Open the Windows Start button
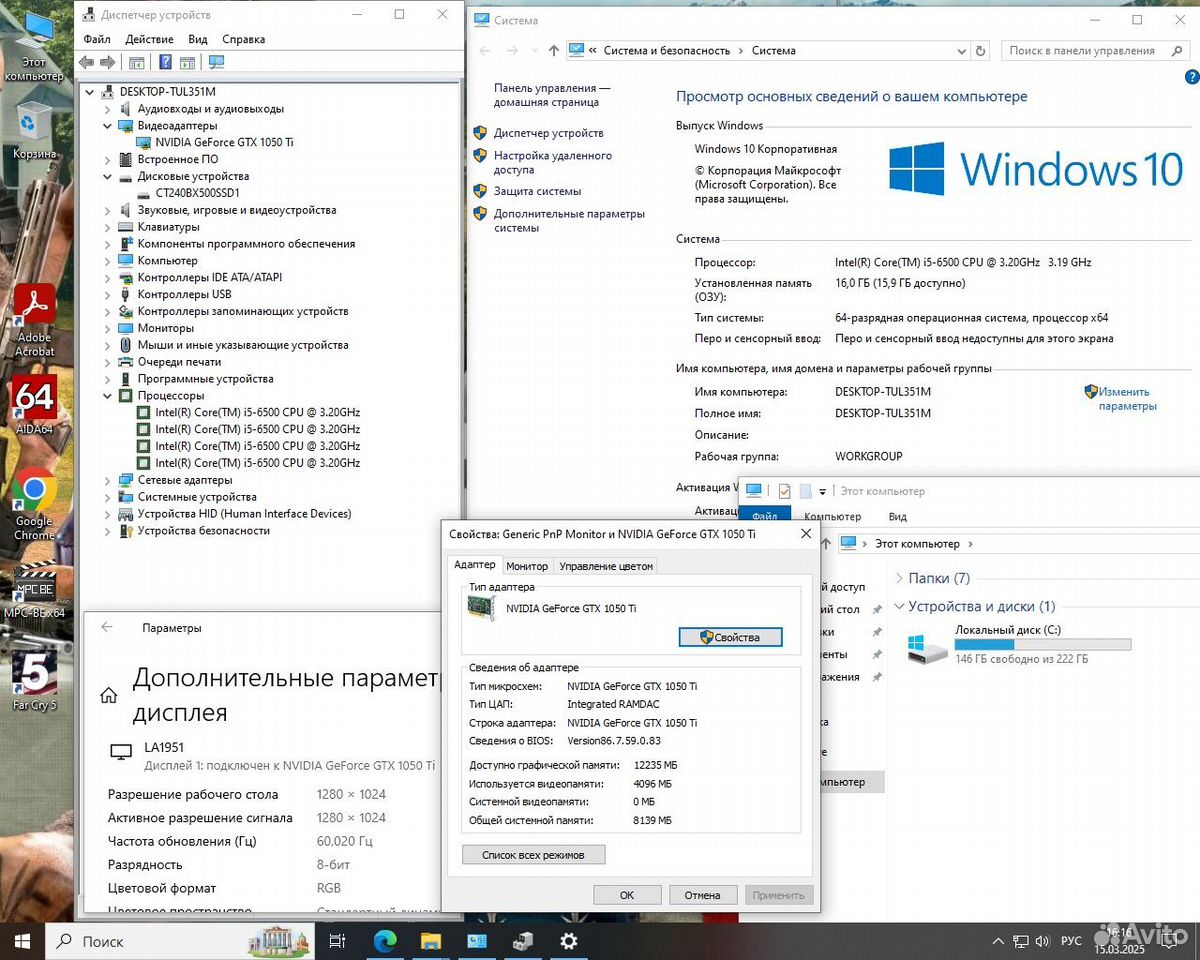The image size is (1200, 960). pyautogui.click(x=22, y=941)
